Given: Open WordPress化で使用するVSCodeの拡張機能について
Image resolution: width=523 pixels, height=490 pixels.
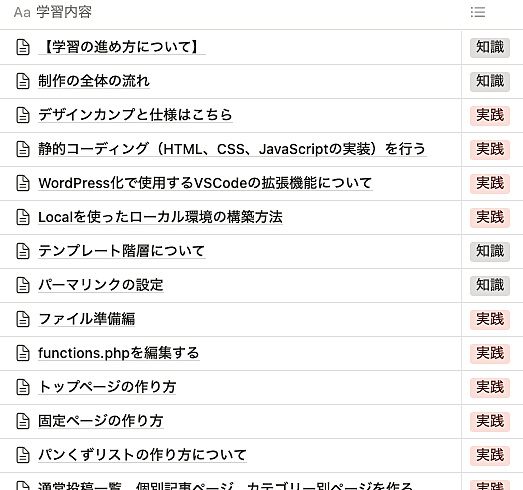Looking at the screenshot, I should pyautogui.click(x=205, y=183).
